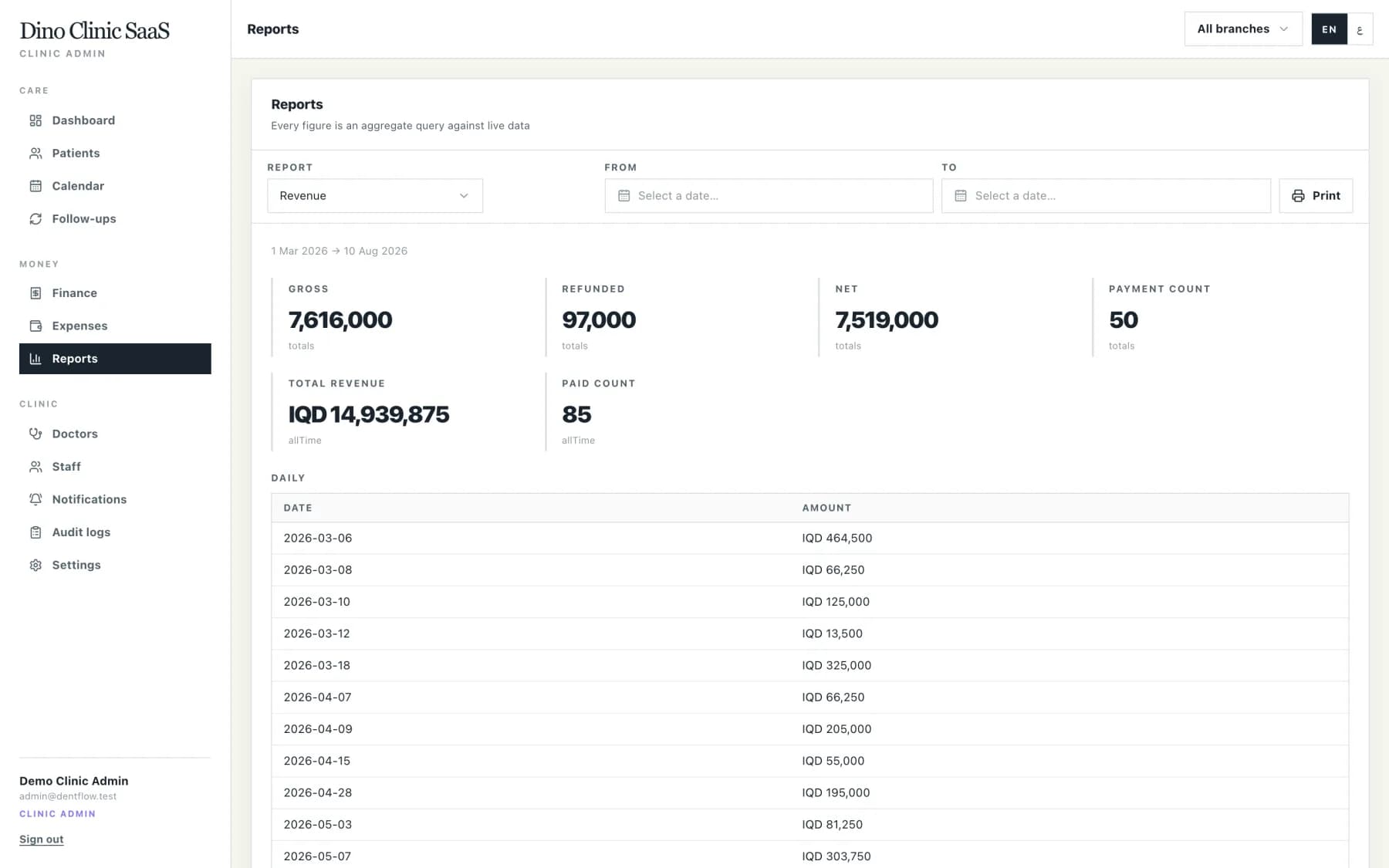Click Gross value 7,616,000

(340, 320)
